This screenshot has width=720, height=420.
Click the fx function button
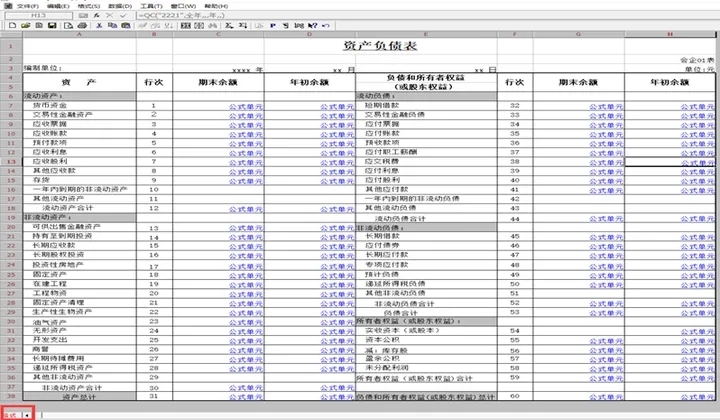(96, 16)
